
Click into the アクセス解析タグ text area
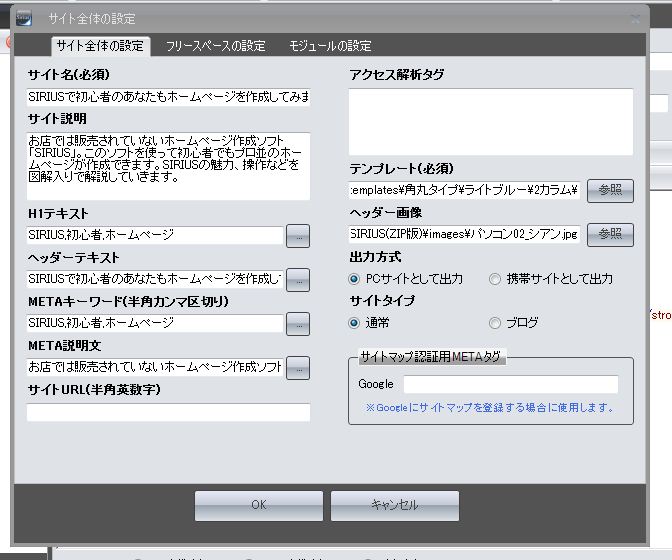click(x=491, y=122)
